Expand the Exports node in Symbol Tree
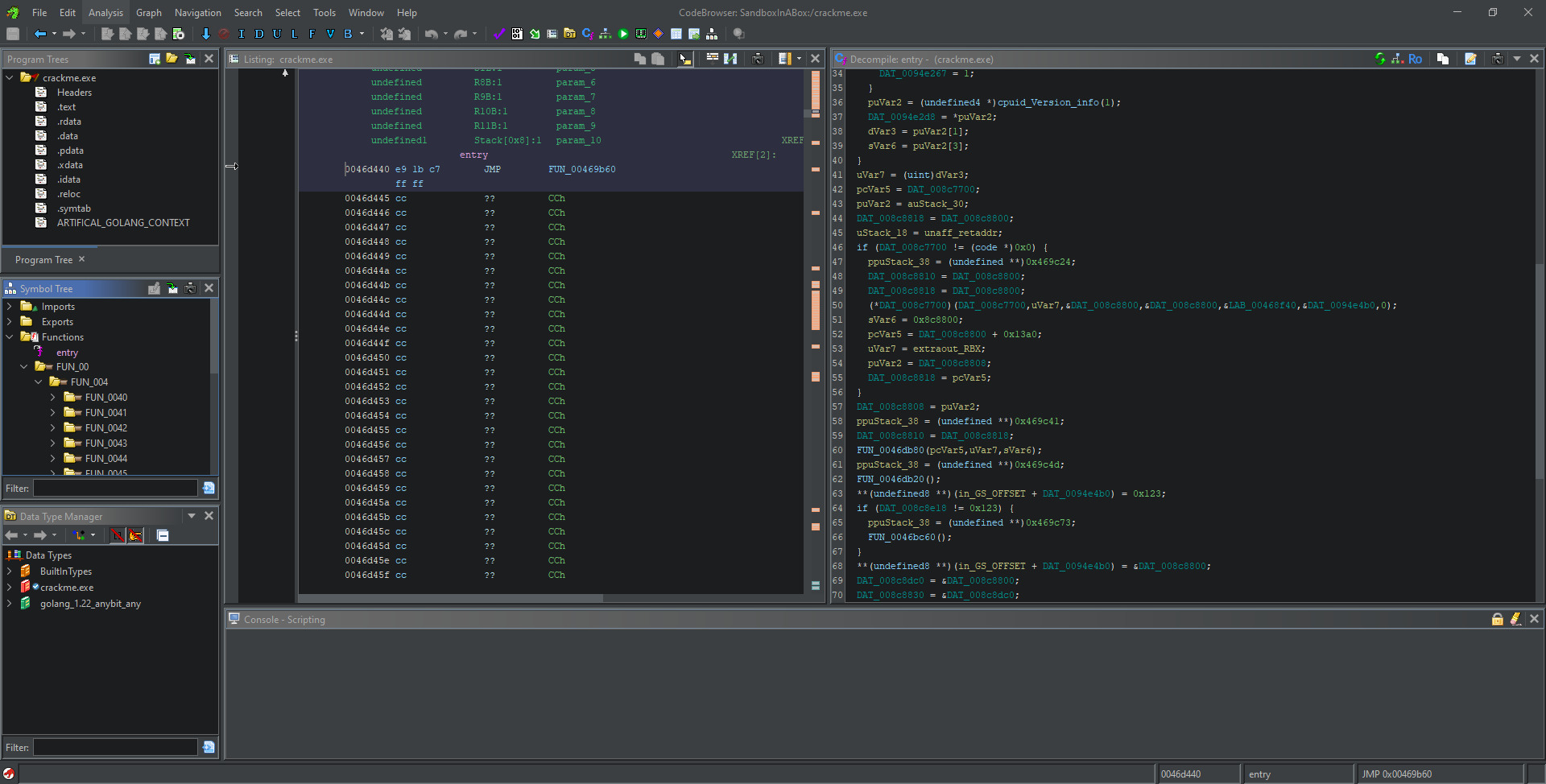Viewport: 1546px width, 784px height. click(9, 322)
